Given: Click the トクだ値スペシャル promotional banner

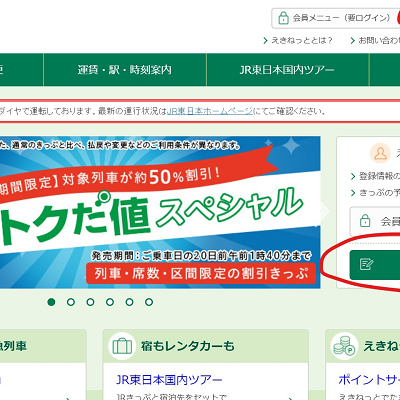Looking at the screenshot, I should click(160, 212).
